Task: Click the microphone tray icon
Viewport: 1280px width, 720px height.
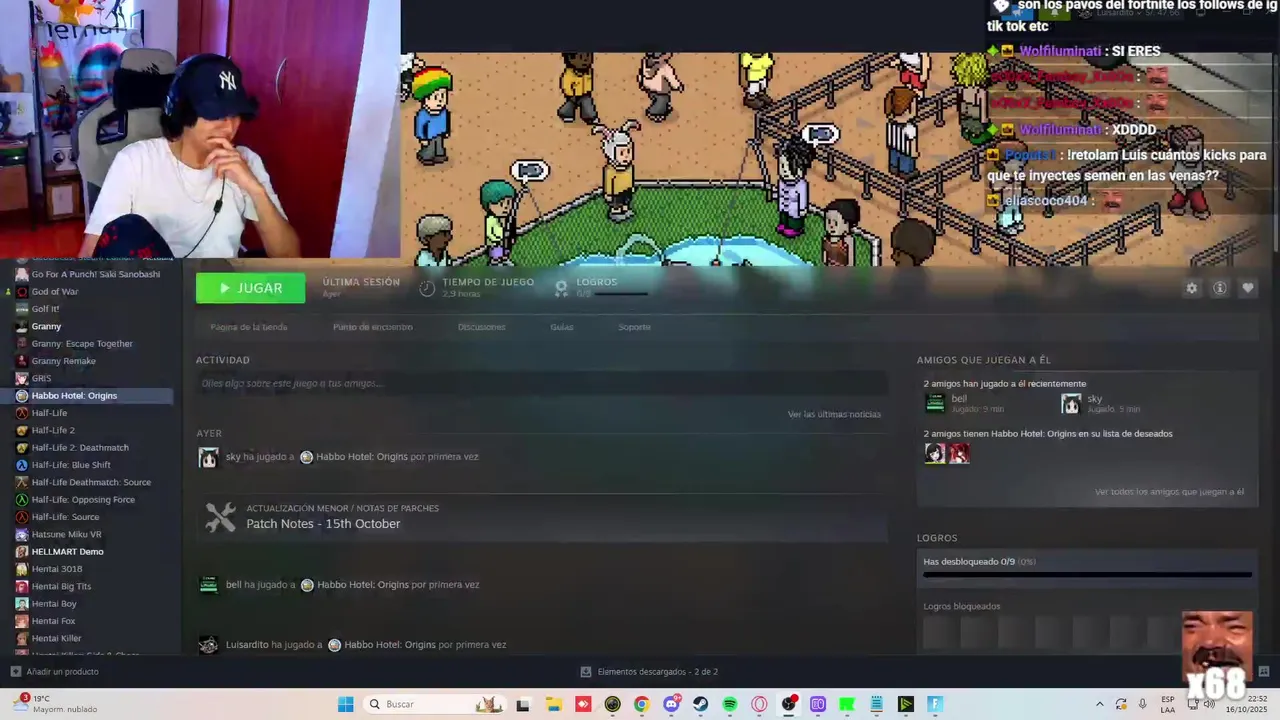Action: [x=1142, y=704]
